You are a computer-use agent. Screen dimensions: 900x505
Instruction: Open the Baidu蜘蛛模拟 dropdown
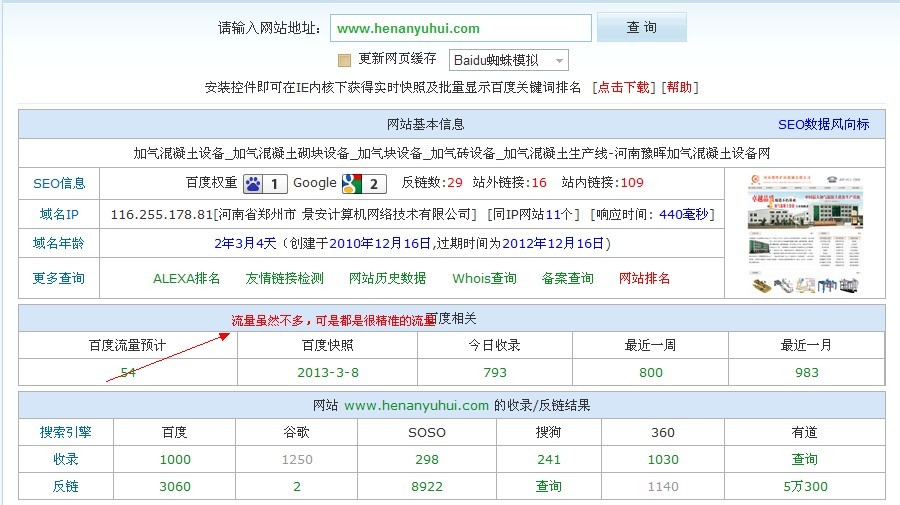click(x=508, y=60)
